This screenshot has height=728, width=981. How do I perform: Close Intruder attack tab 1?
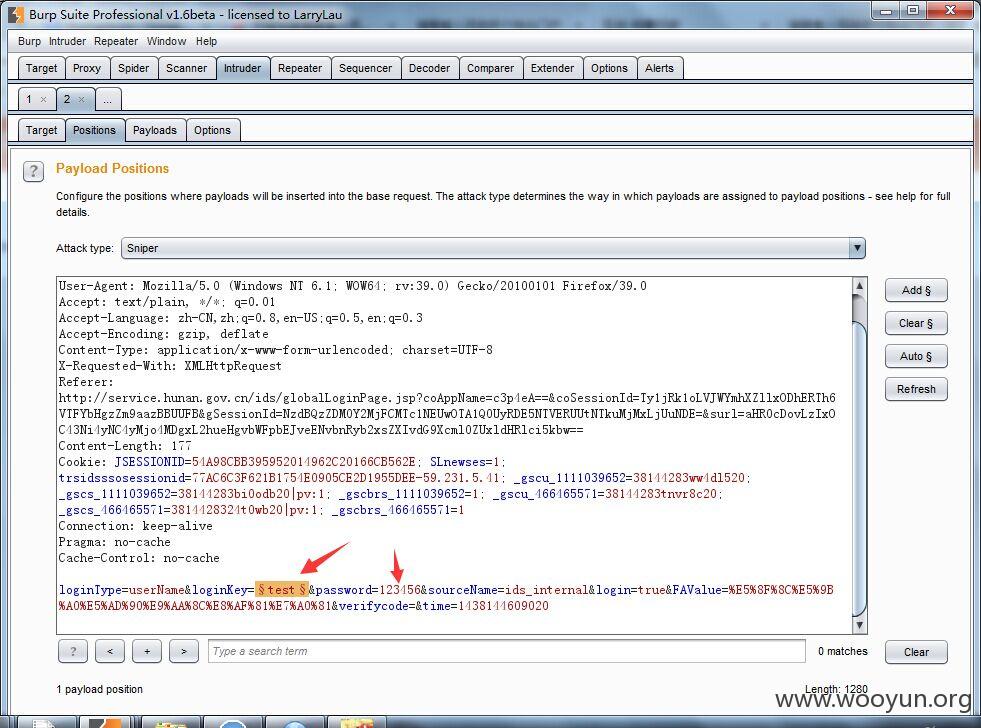43,99
